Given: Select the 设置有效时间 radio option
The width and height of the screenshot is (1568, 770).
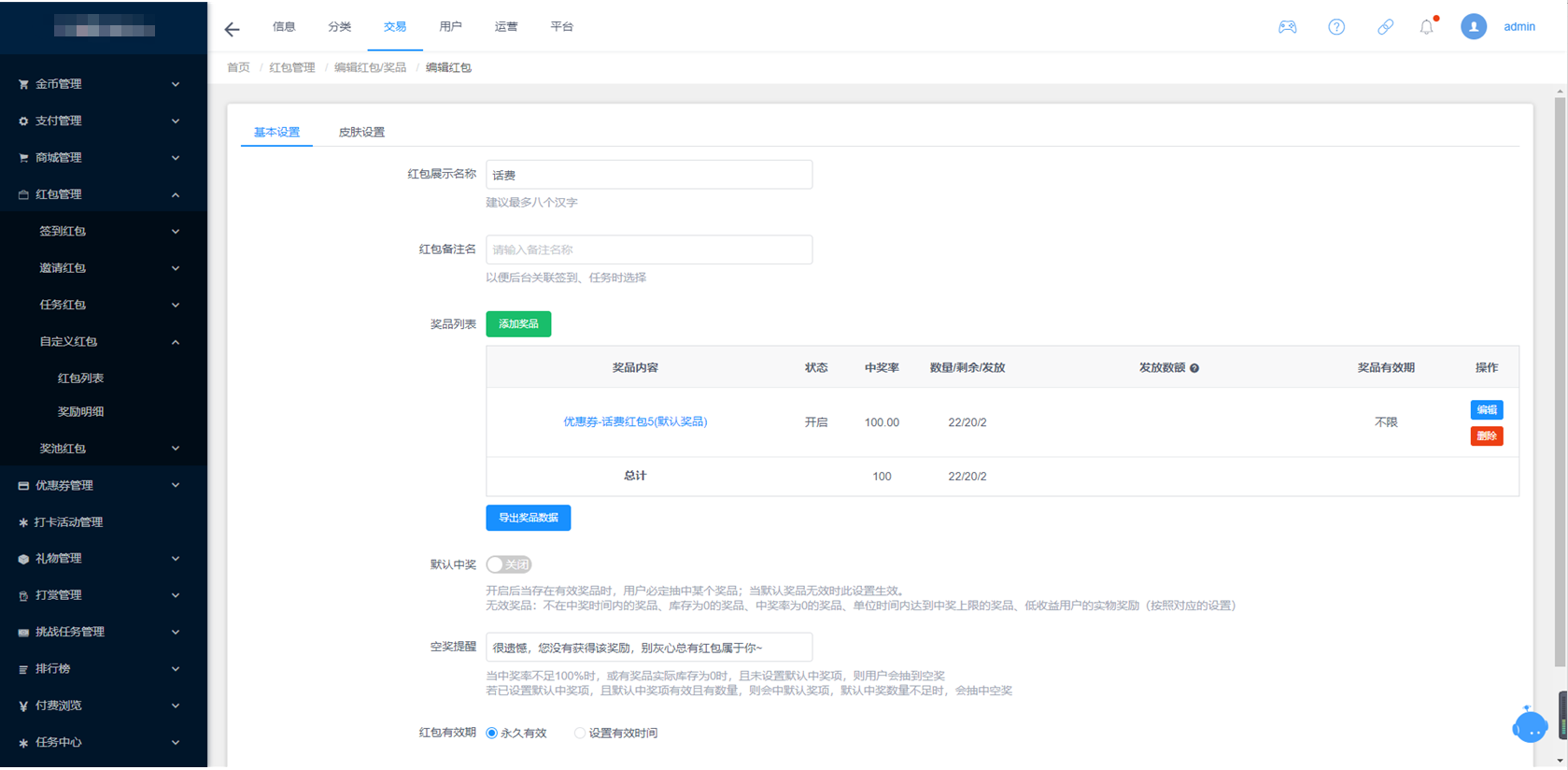Looking at the screenshot, I should tap(580, 734).
